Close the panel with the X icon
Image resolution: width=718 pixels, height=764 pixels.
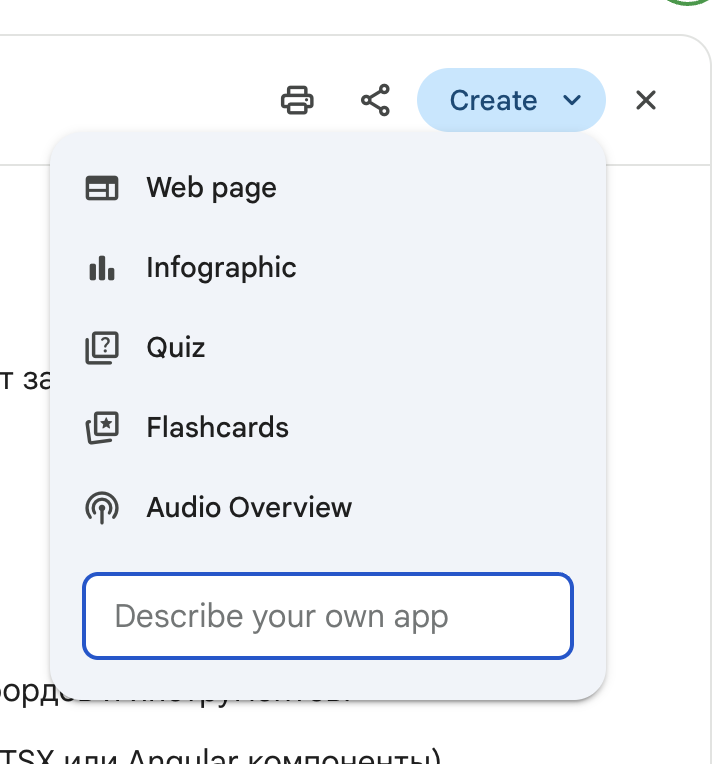click(646, 100)
